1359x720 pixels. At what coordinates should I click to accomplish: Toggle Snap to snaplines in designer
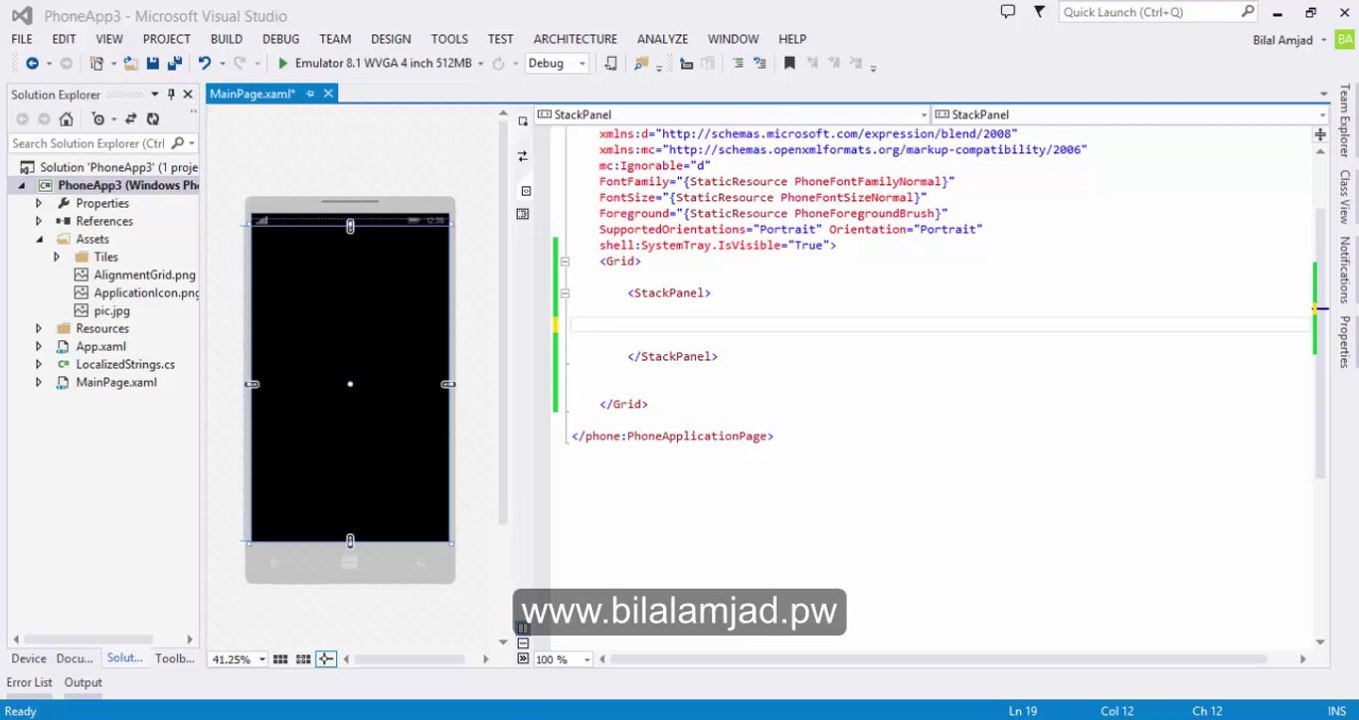coord(326,659)
